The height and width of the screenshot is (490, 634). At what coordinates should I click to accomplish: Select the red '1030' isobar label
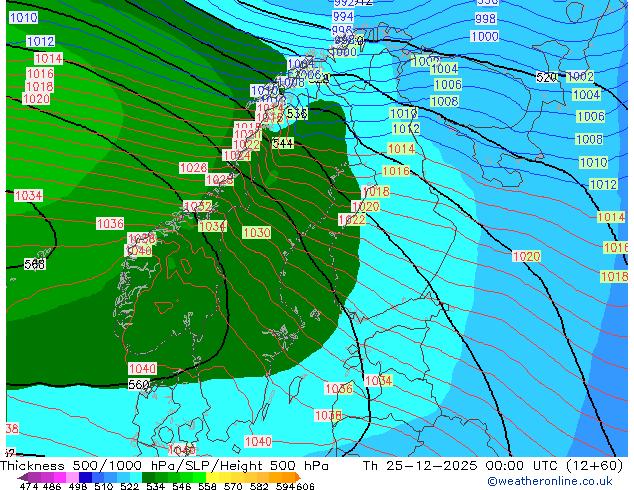tap(257, 232)
